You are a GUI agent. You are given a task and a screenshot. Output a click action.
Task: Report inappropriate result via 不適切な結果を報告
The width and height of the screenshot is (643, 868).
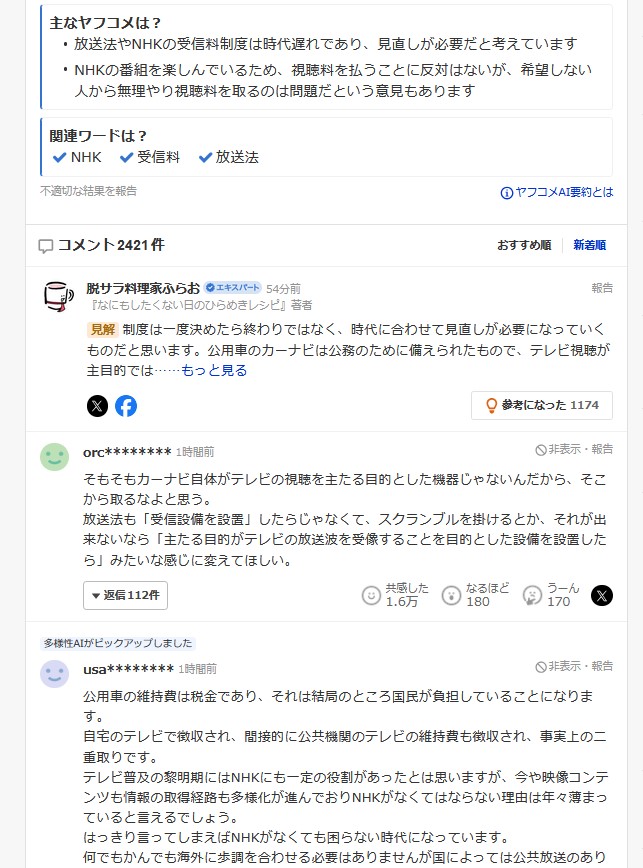coord(89,191)
